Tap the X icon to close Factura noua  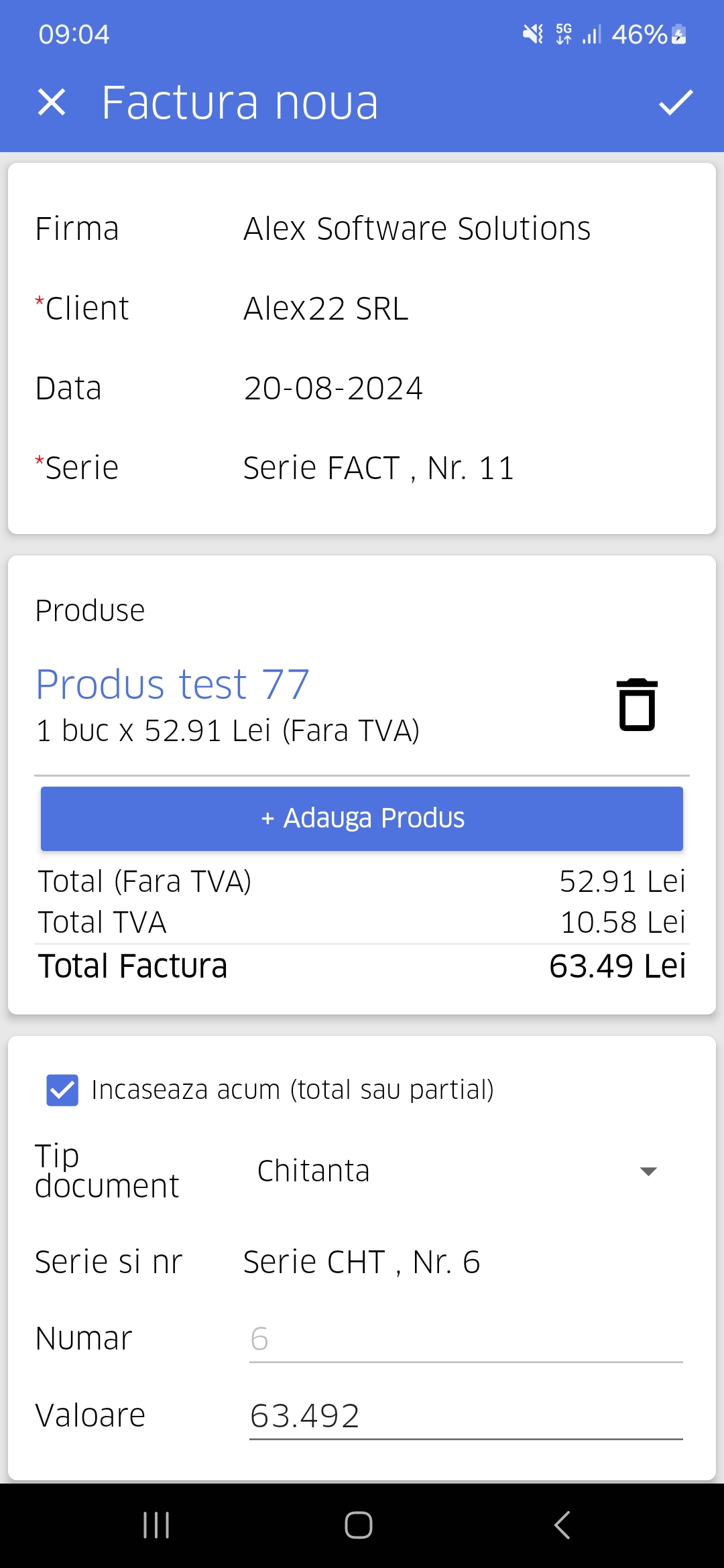(x=52, y=103)
